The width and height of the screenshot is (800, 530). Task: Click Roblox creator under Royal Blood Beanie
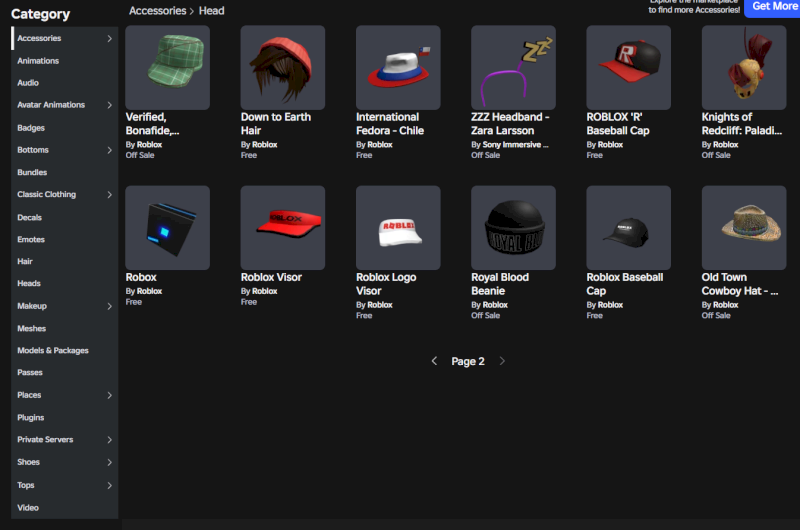coord(495,305)
